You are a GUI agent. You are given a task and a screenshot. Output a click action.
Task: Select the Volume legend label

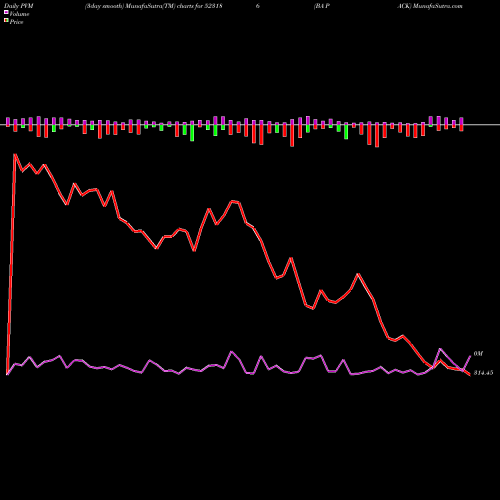(19, 14)
